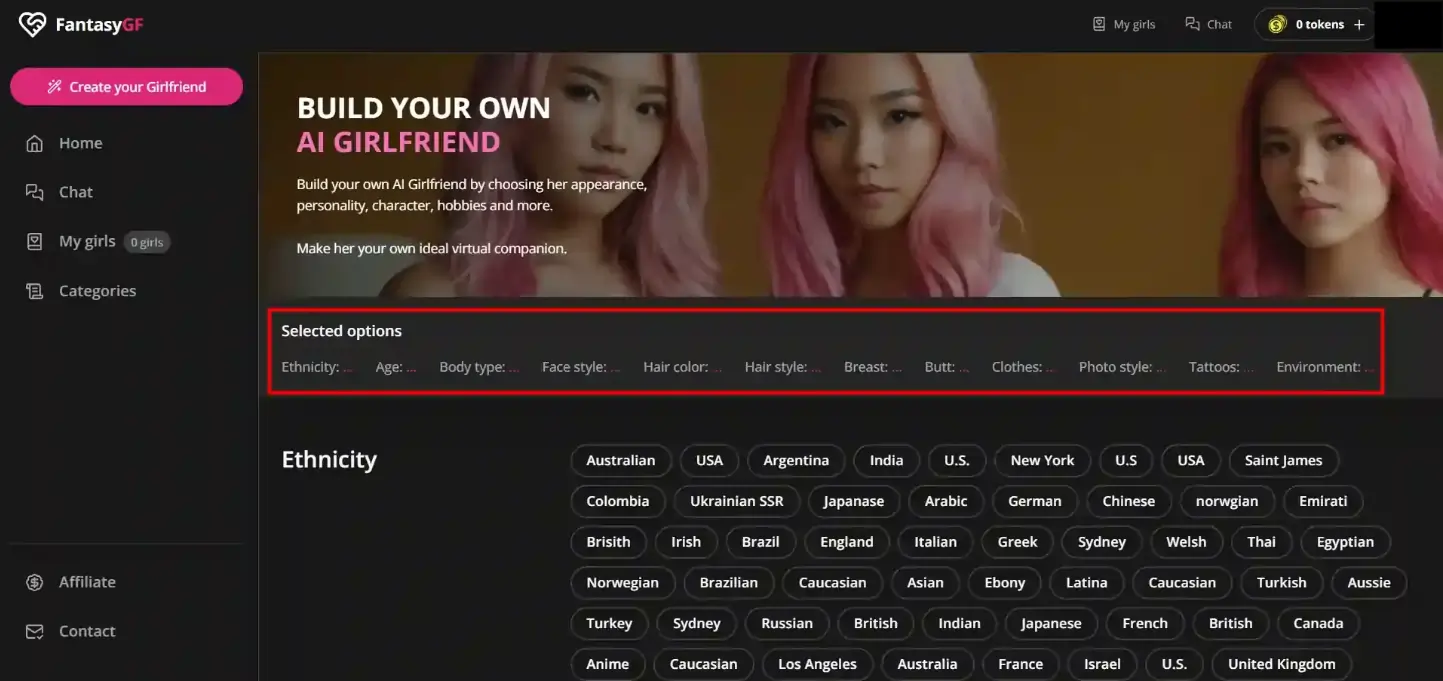The height and width of the screenshot is (681, 1443).
Task: Open Chat from the top bar
Action: pos(1208,23)
